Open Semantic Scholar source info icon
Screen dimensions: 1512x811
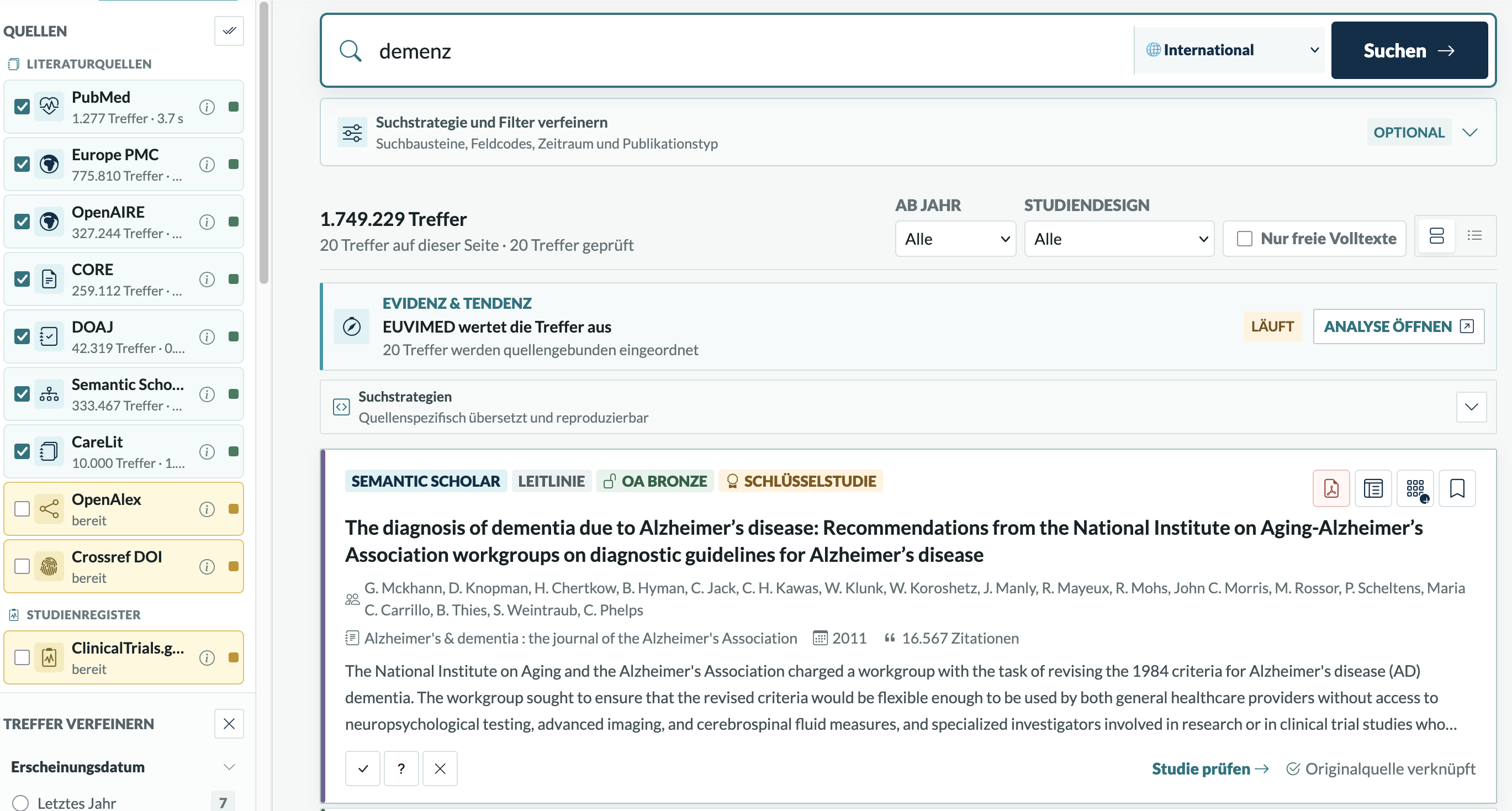click(x=207, y=394)
